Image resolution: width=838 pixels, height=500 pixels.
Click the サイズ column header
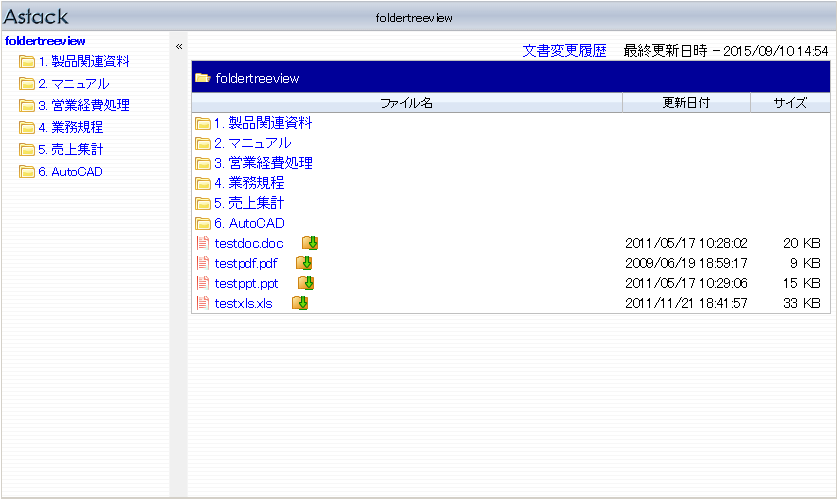pyautogui.click(x=790, y=103)
